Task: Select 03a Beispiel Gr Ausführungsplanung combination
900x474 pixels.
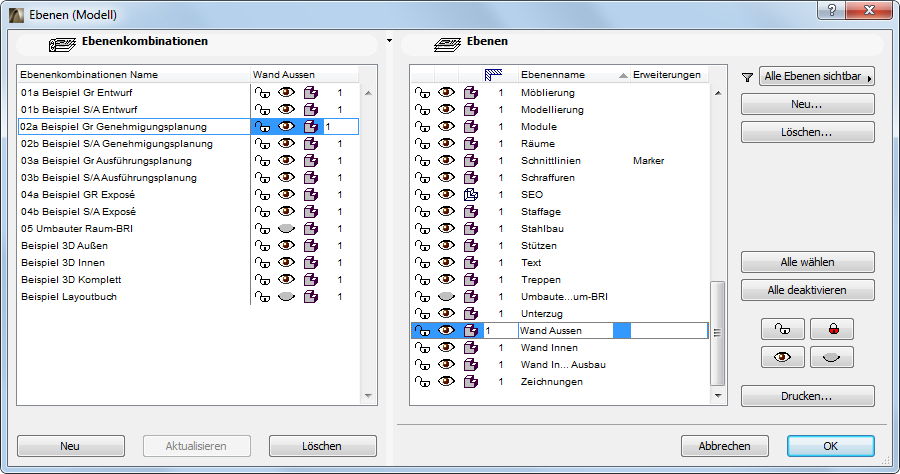Action: click(x=107, y=161)
